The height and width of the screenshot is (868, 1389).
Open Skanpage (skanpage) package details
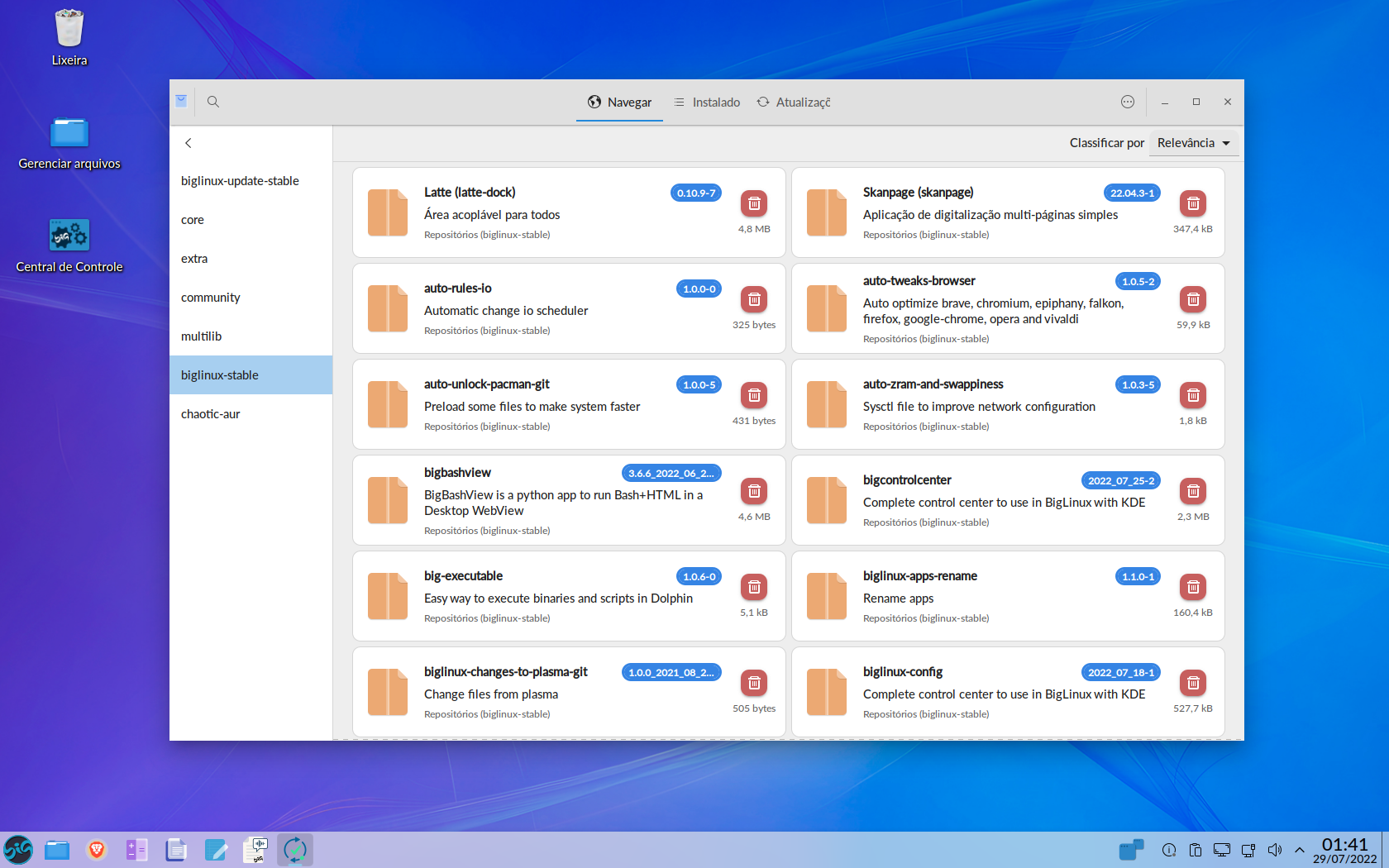(x=1008, y=212)
